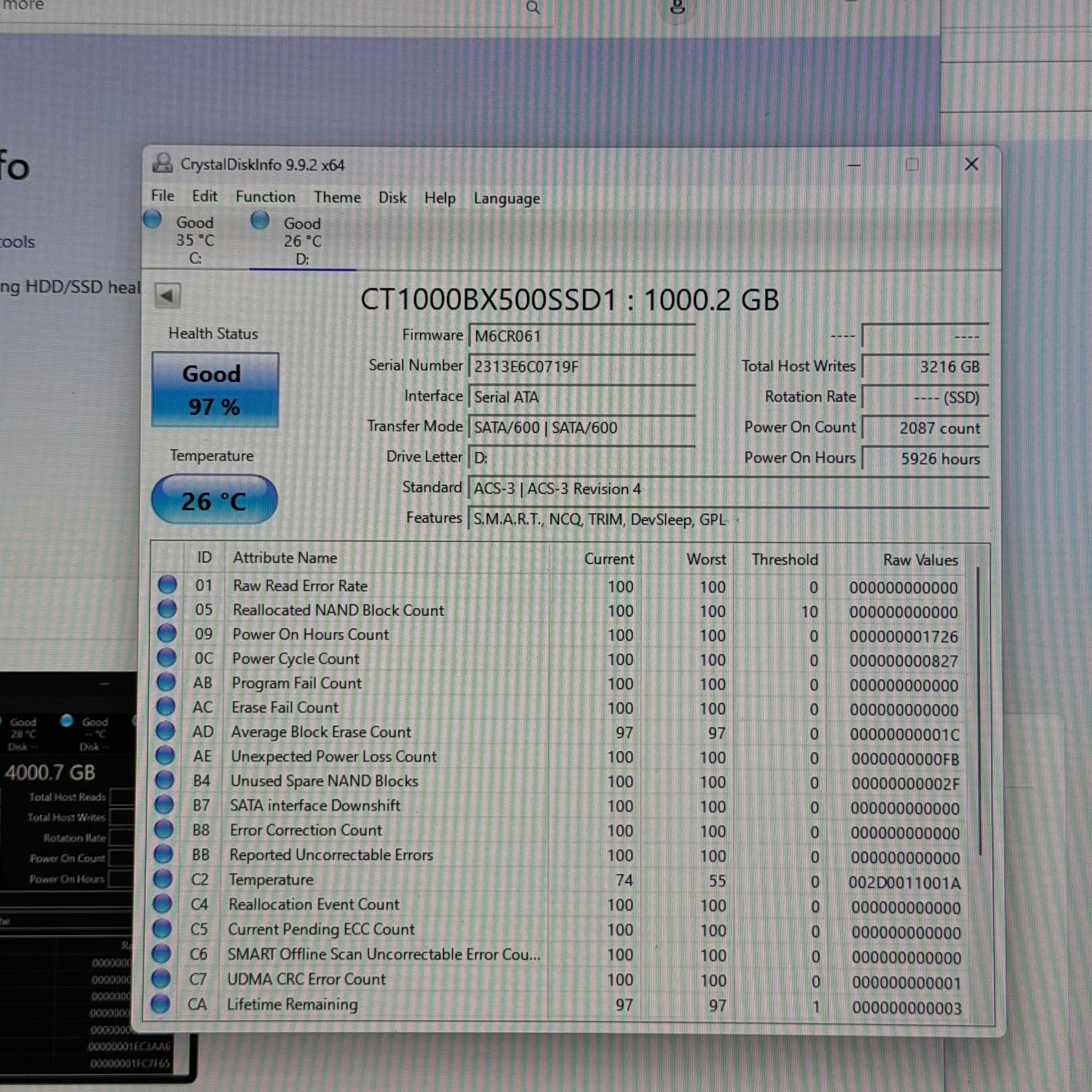Viewport: 1092px width, 1092px height.
Task: Select Average Block Erase Count text
Action: [x=321, y=732]
